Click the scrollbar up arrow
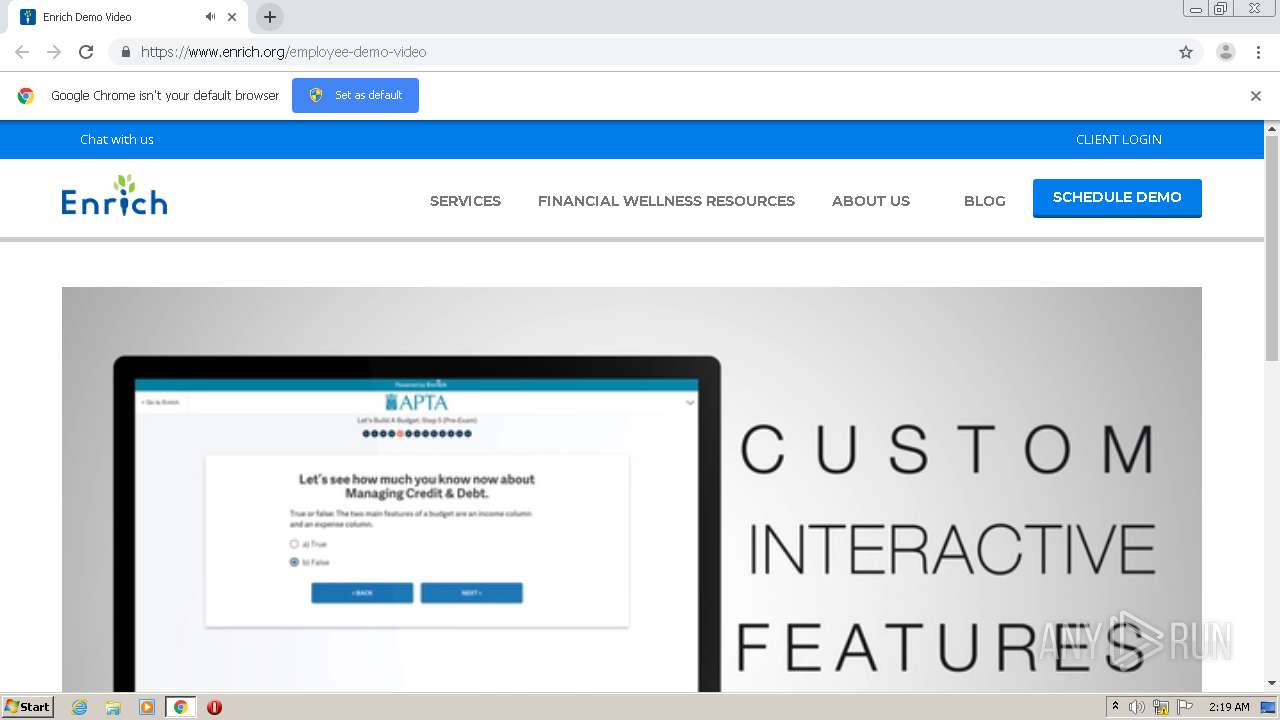Image resolution: width=1280 pixels, height=720 pixels. pyautogui.click(x=1272, y=128)
